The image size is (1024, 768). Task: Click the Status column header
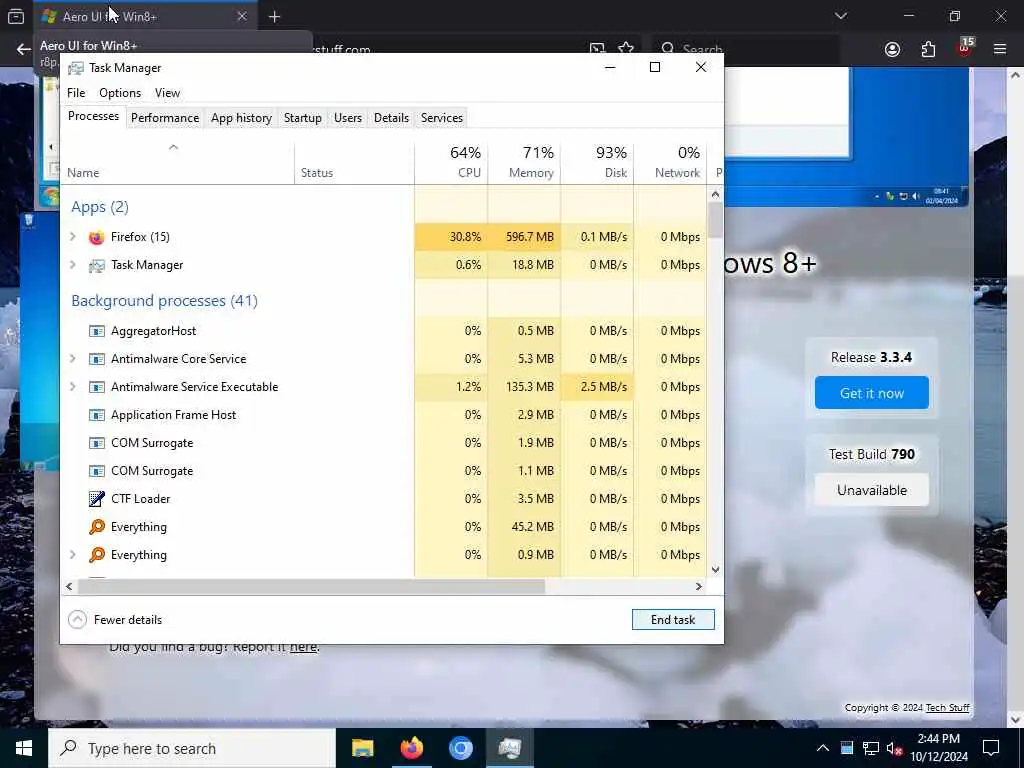pyautogui.click(x=355, y=163)
